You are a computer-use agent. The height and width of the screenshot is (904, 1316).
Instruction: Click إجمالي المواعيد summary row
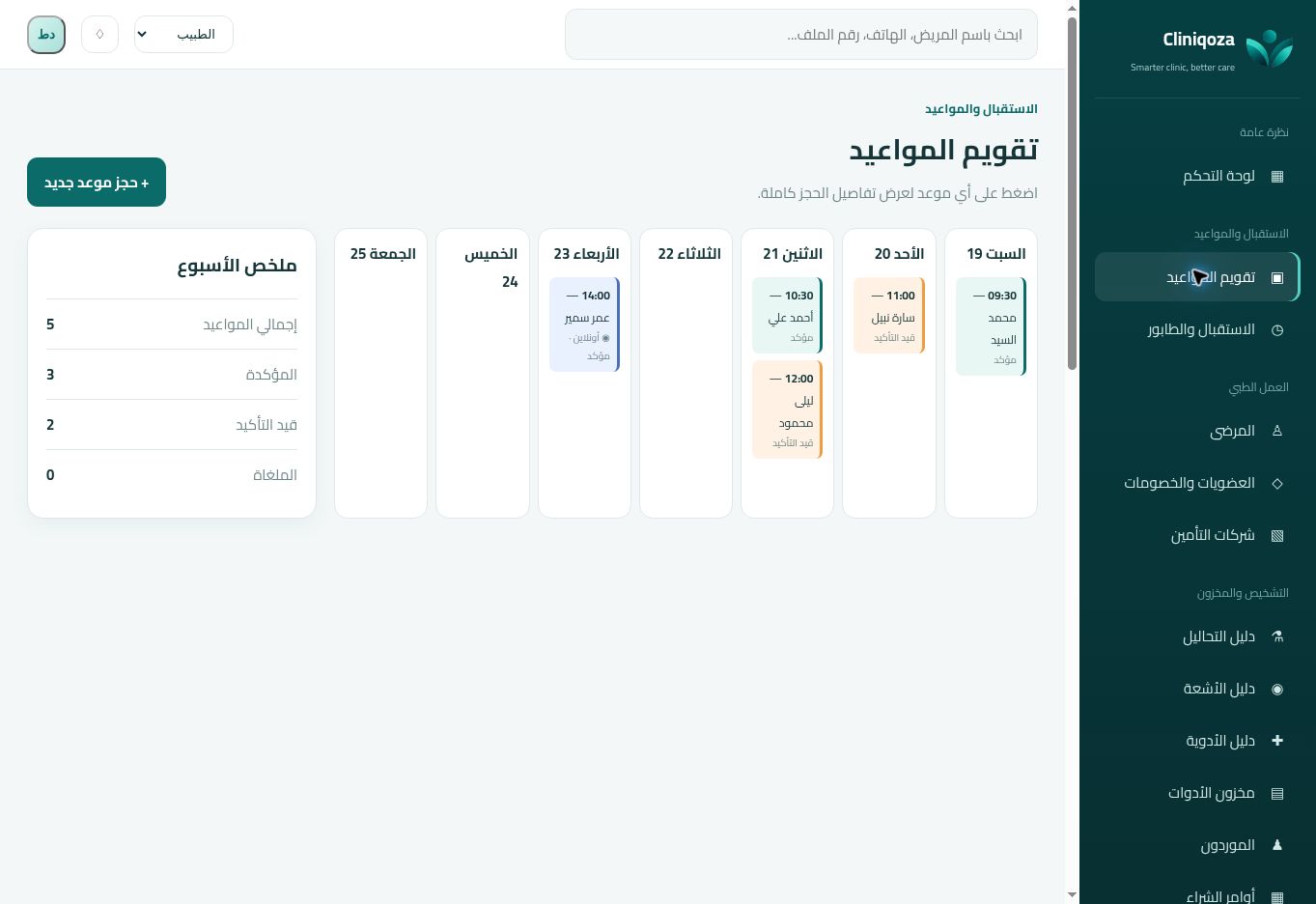point(172,325)
